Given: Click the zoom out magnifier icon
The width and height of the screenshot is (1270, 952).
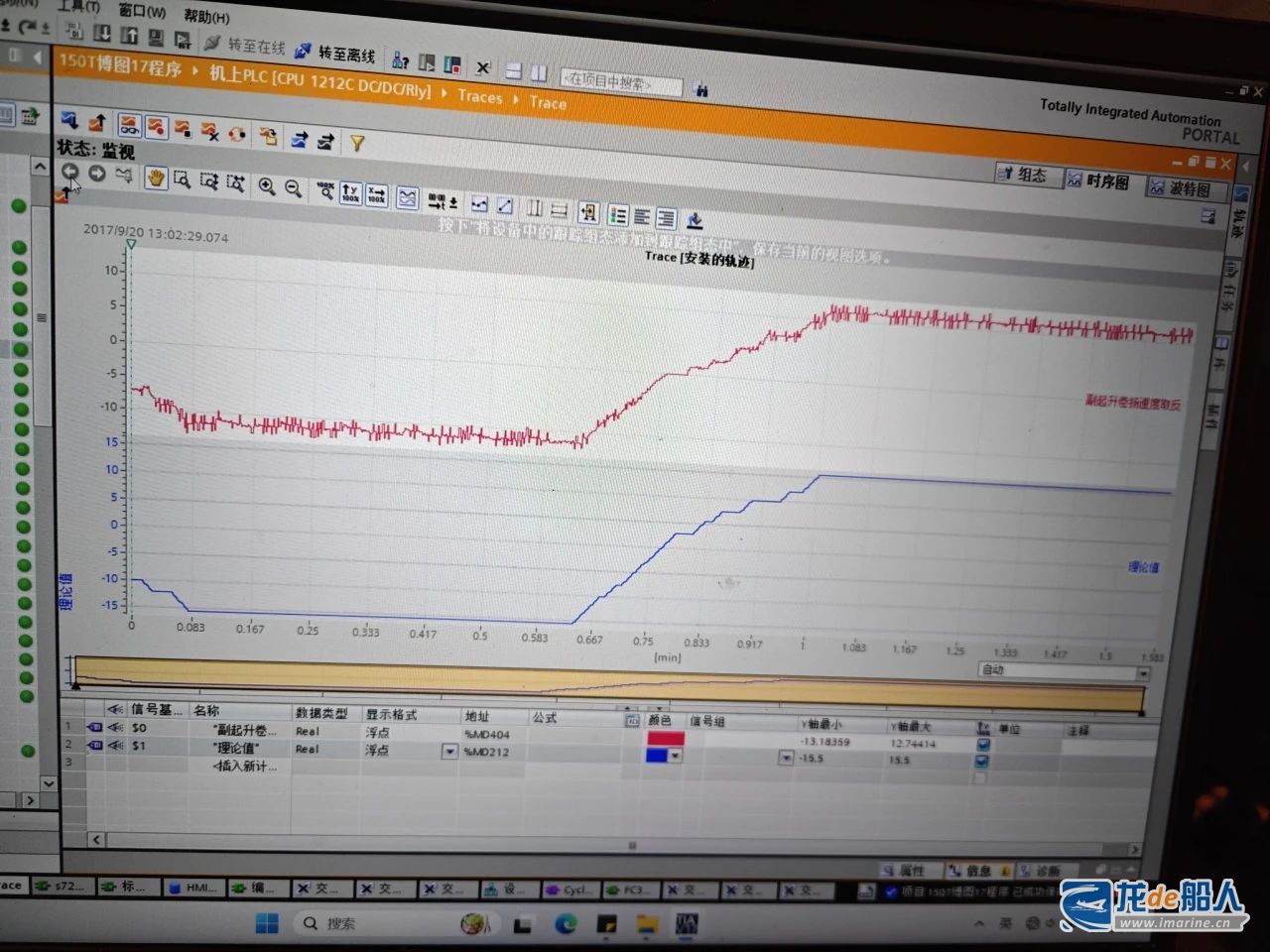Looking at the screenshot, I should pos(294,187).
